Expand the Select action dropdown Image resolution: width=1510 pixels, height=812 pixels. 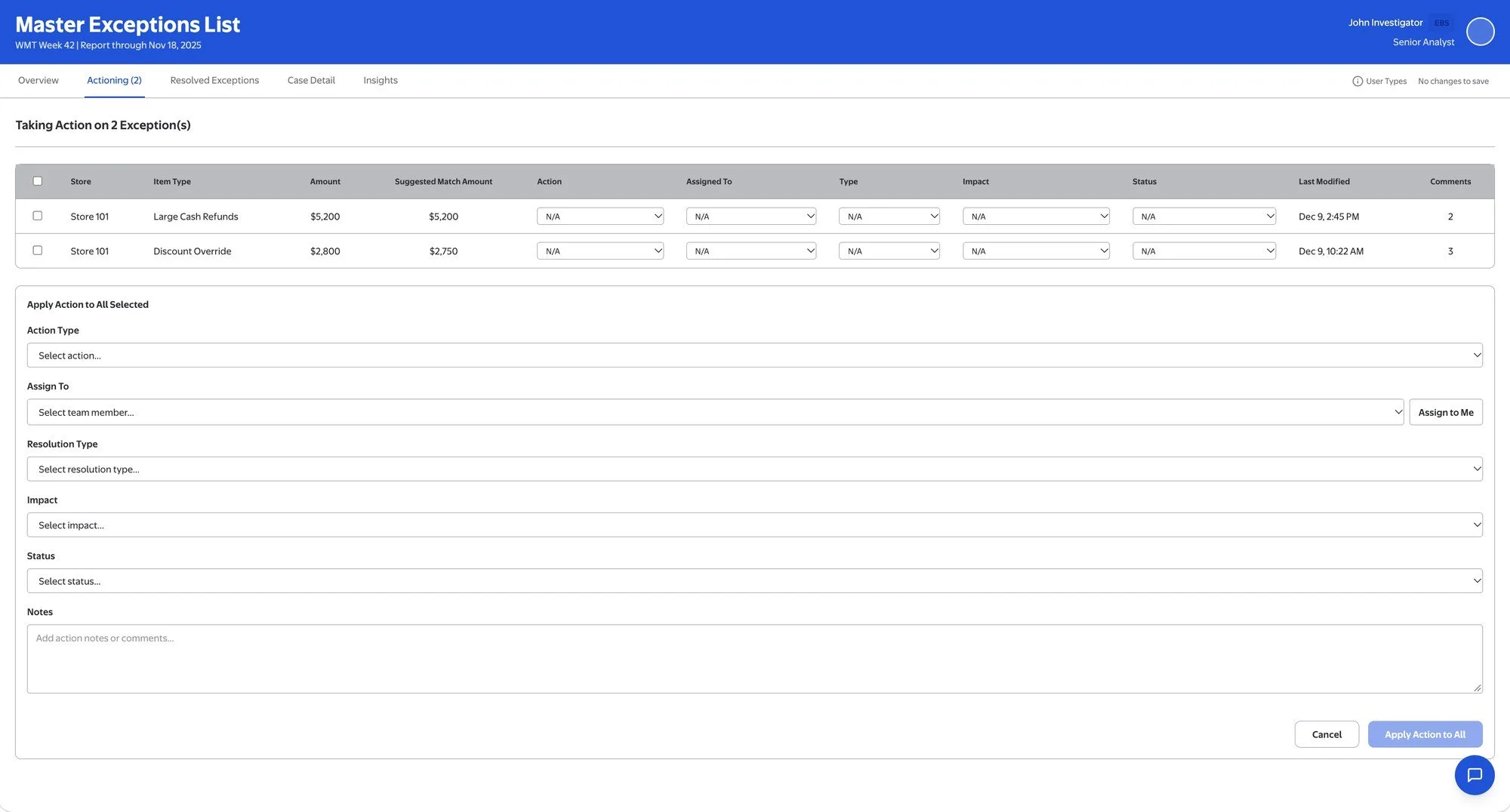click(755, 355)
